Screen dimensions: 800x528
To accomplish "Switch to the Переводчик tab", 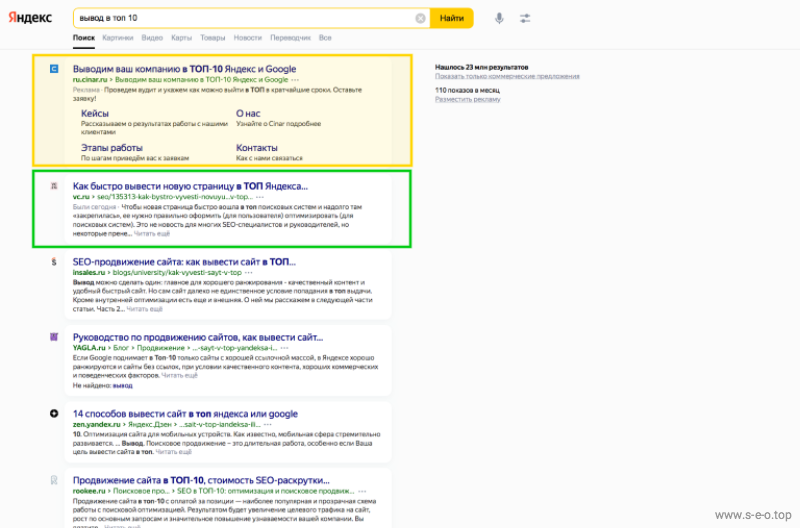I will [290, 38].
